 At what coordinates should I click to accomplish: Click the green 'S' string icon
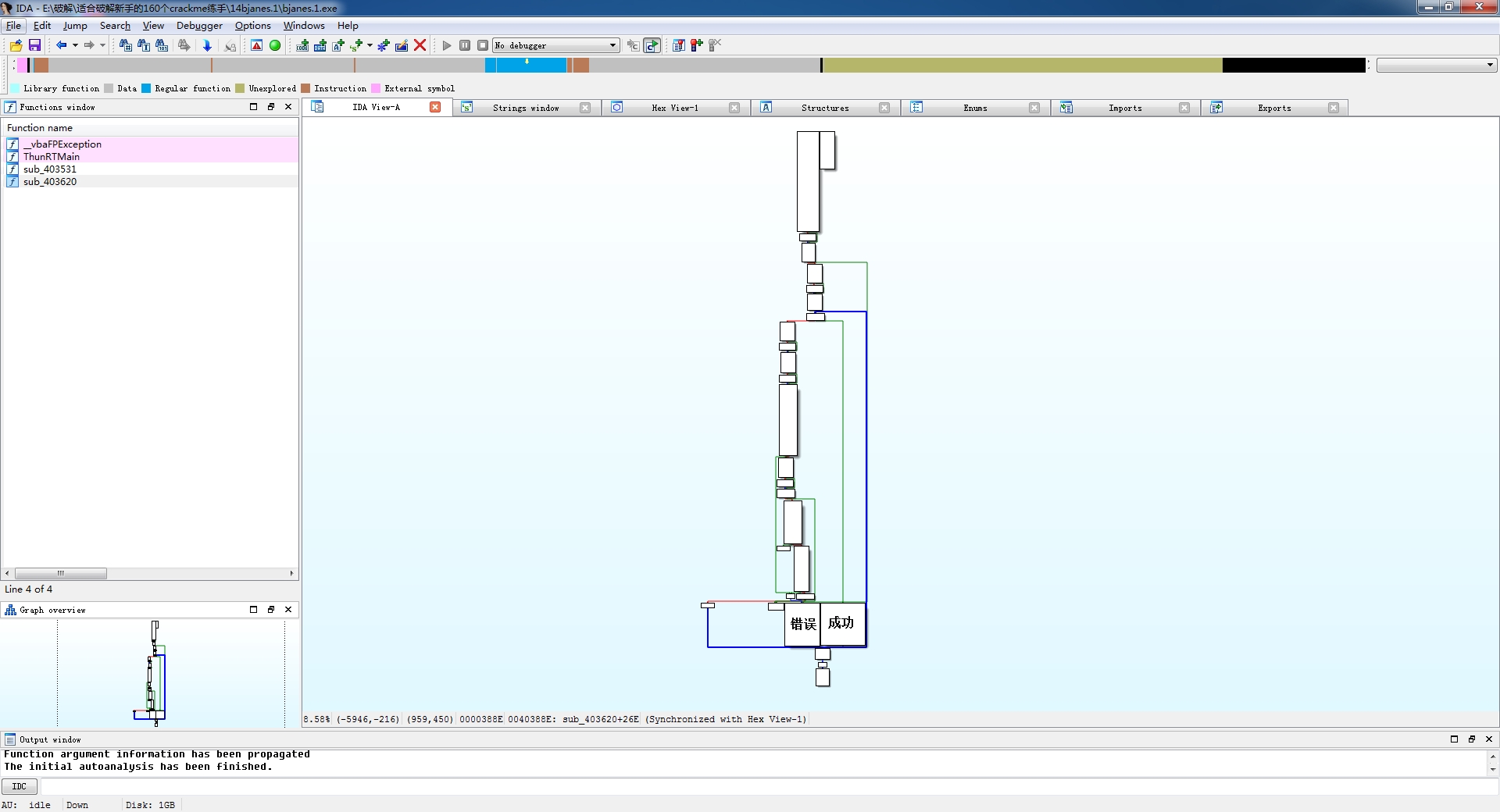[x=356, y=45]
